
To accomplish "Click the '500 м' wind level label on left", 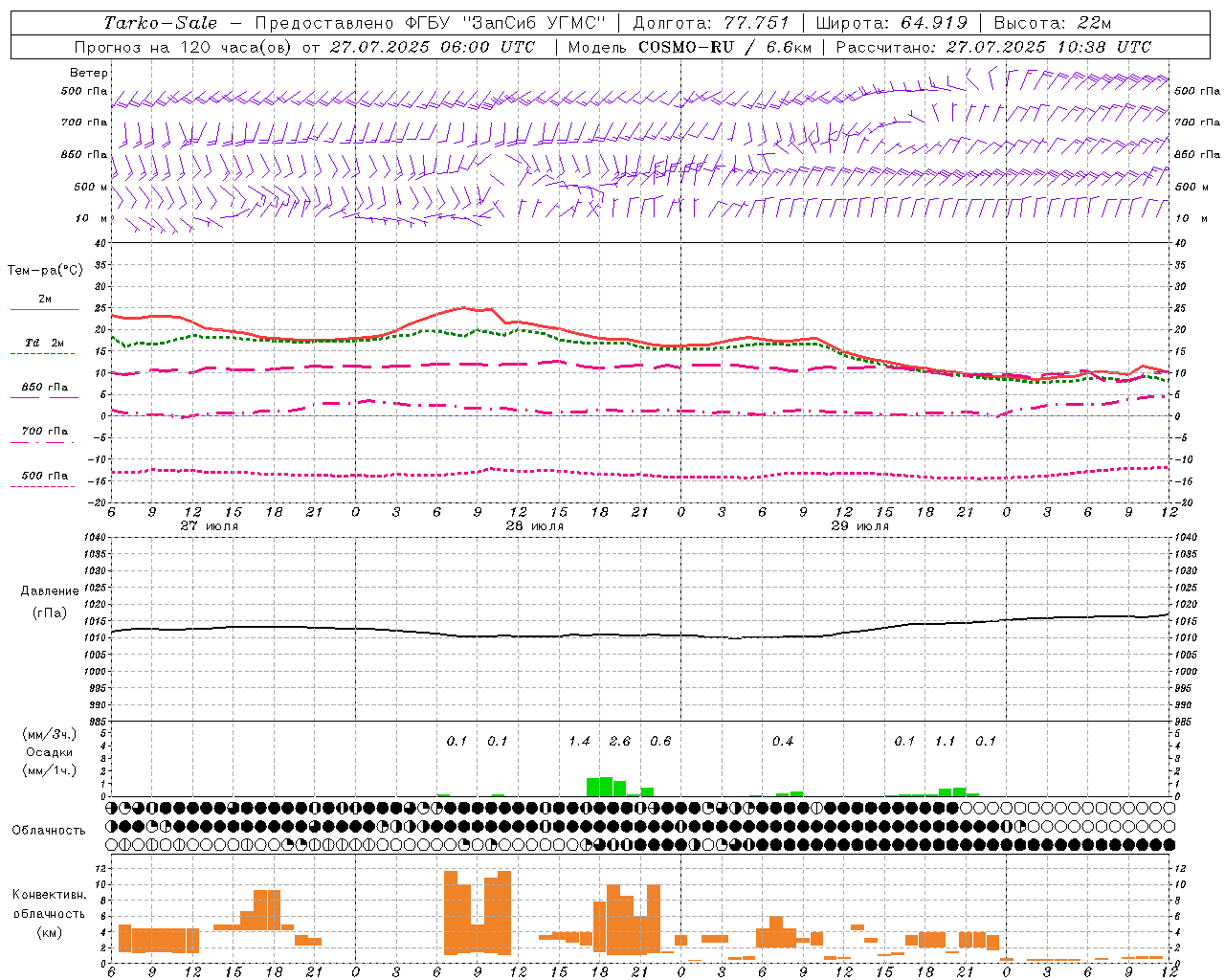I will (92, 187).
